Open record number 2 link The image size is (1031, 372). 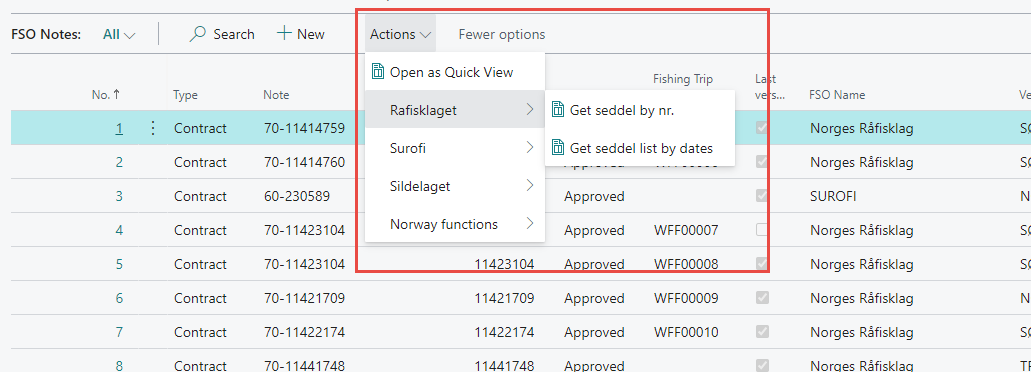[x=119, y=162]
